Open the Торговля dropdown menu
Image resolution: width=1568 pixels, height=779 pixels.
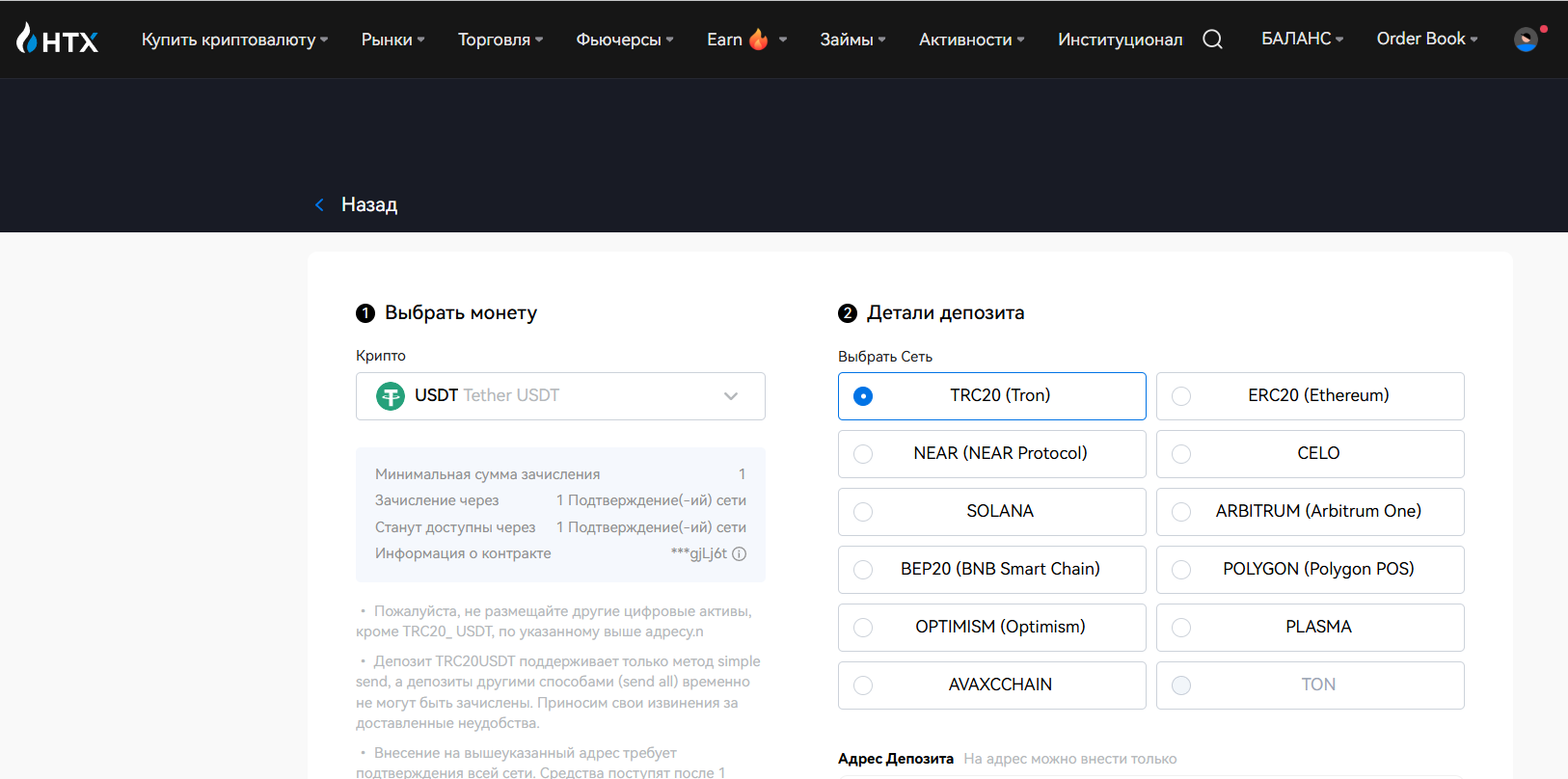(x=500, y=40)
